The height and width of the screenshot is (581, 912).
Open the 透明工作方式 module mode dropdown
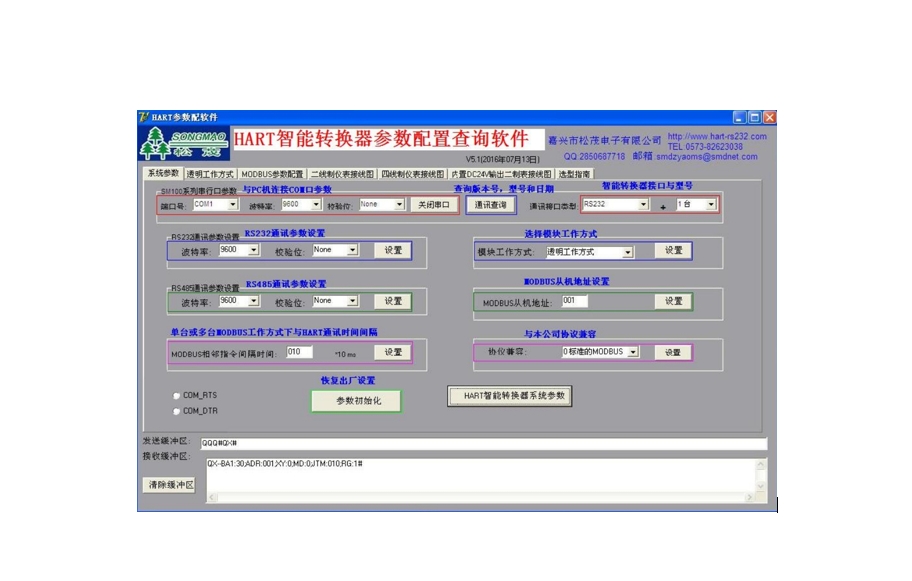(x=632, y=252)
